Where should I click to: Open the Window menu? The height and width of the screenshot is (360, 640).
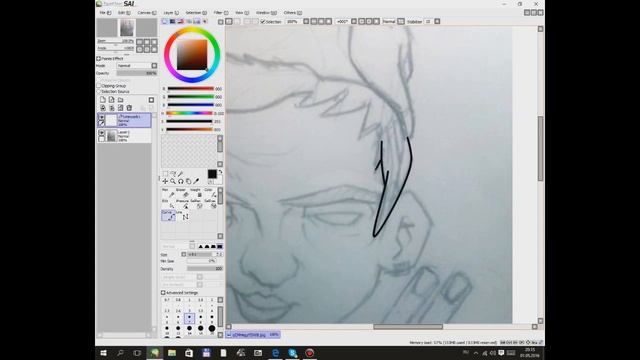pos(266,13)
